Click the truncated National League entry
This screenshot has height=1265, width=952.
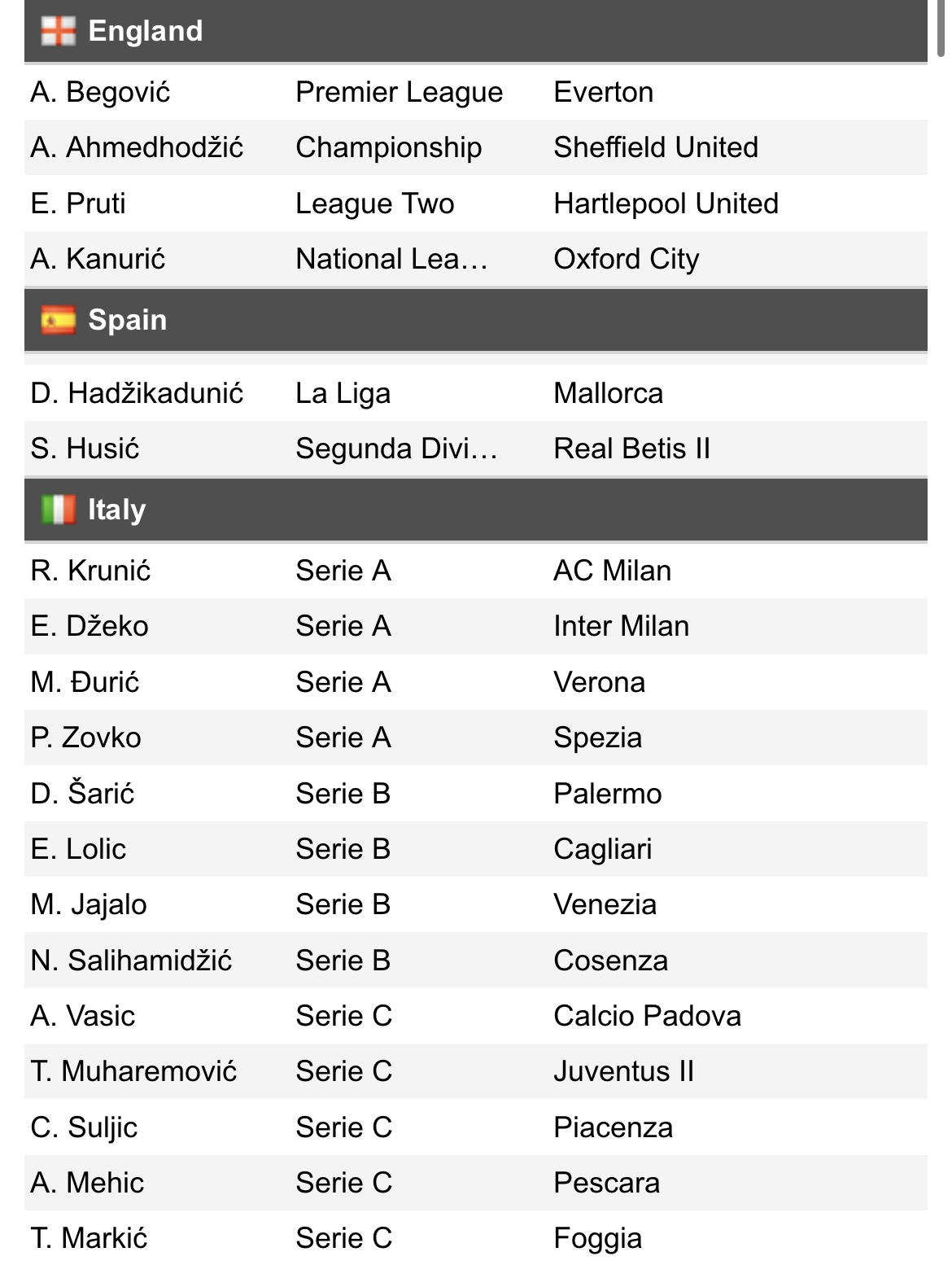[391, 259]
